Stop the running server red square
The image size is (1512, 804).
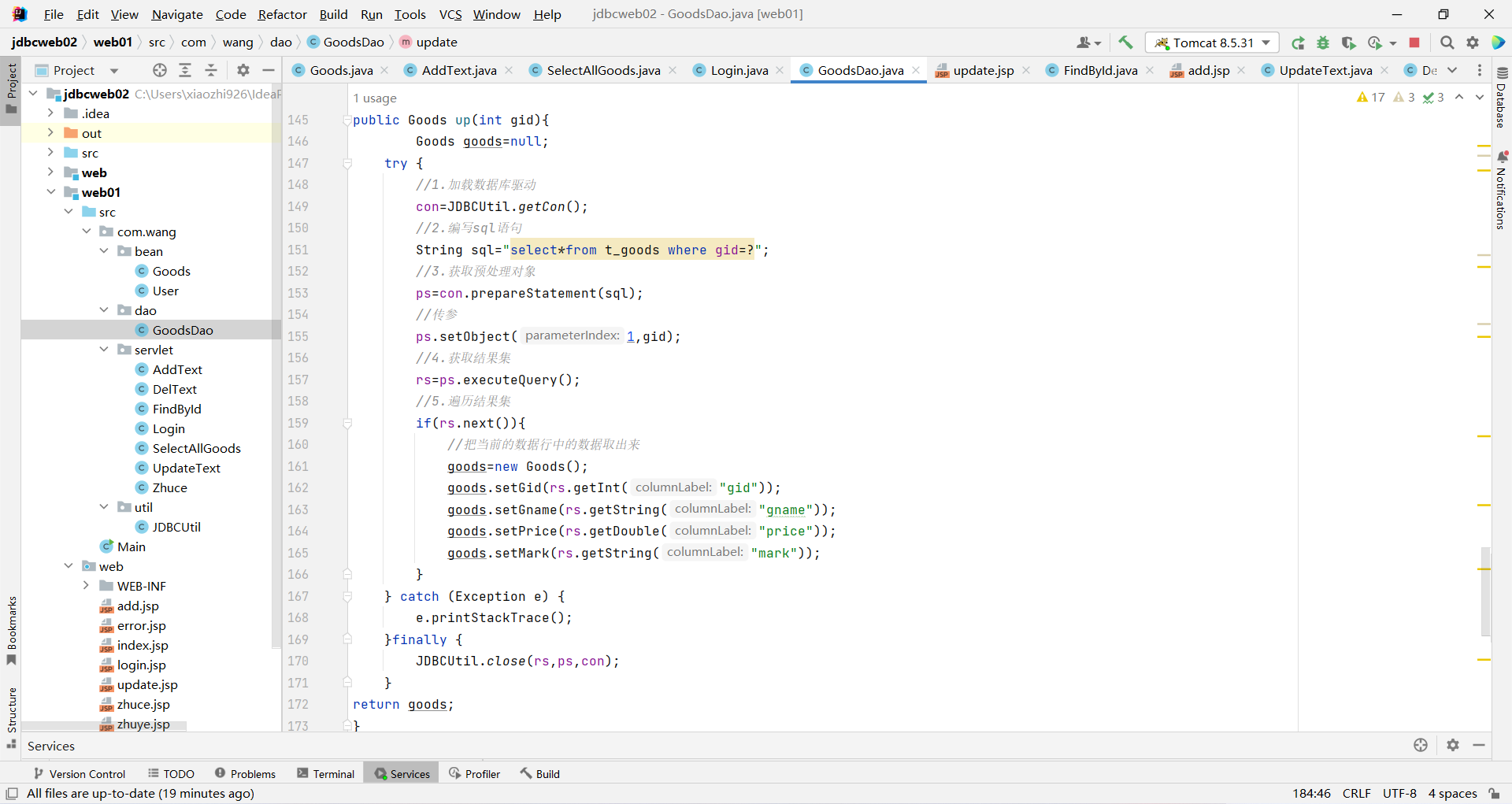[x=1414, y=43]
